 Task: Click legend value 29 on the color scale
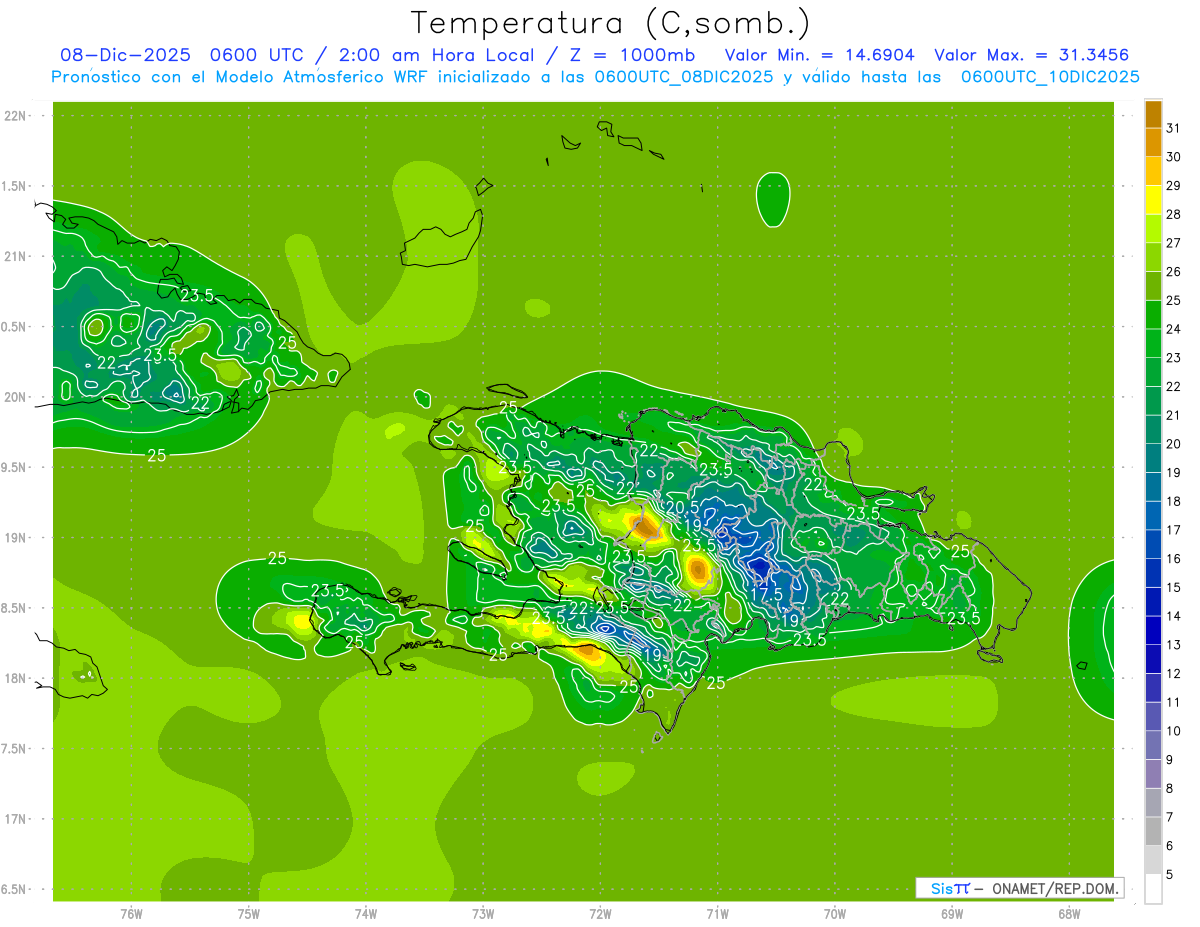(x=1174, y=186)
